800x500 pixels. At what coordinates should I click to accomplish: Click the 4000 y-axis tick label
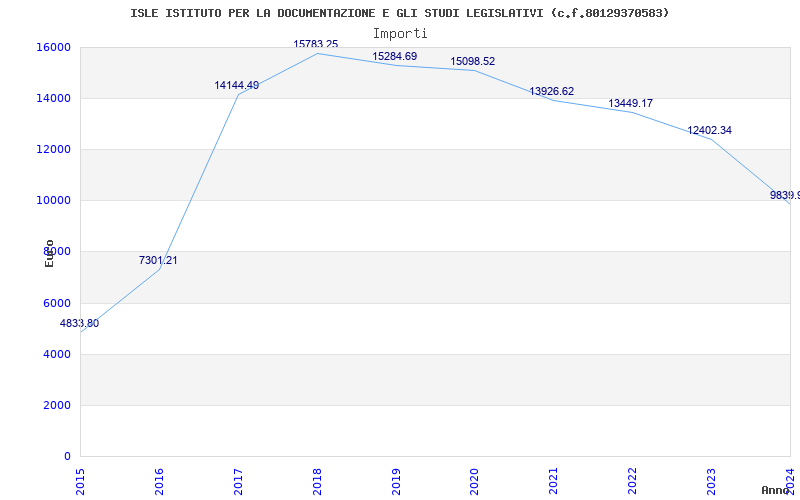pos(57,354)
